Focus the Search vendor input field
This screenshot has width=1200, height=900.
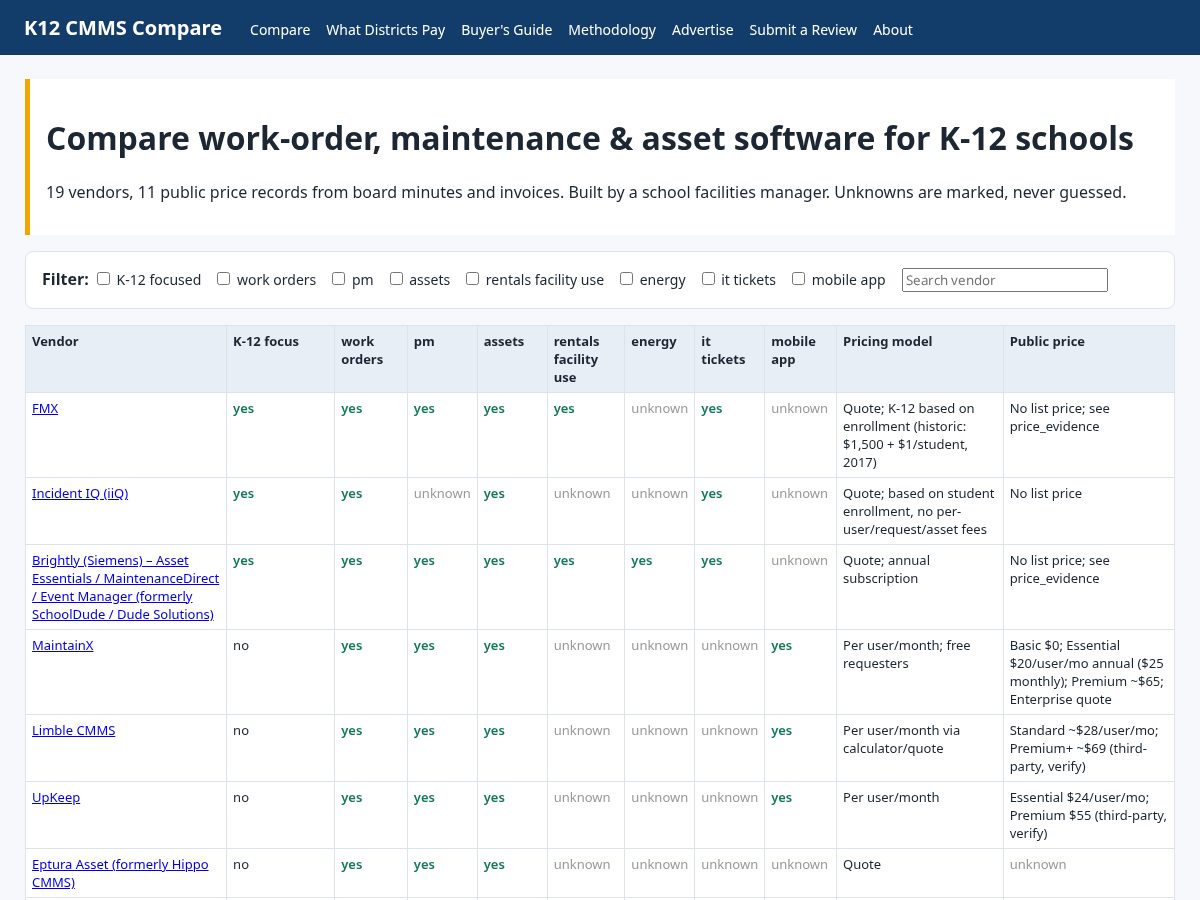pos(1005,280)
